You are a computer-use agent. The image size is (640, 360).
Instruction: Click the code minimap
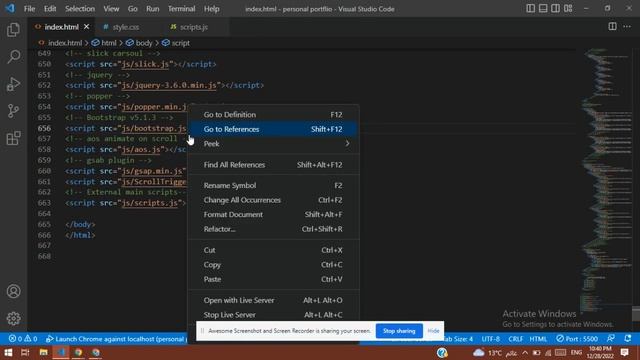(605, 180)
